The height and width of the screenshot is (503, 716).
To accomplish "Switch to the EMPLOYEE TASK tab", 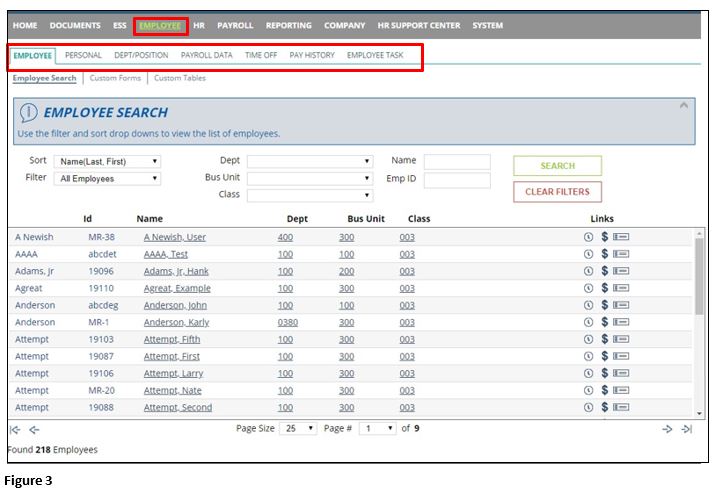I will [x=375, y=55].
